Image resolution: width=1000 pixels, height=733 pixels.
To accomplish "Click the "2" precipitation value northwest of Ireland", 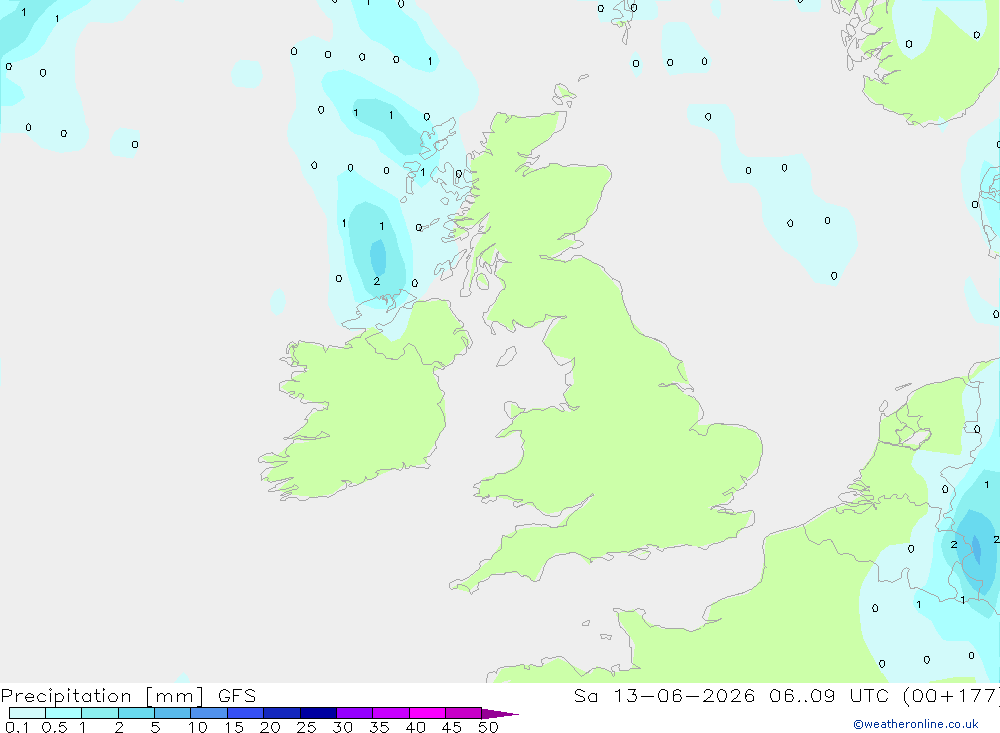I will click(377, 281).
